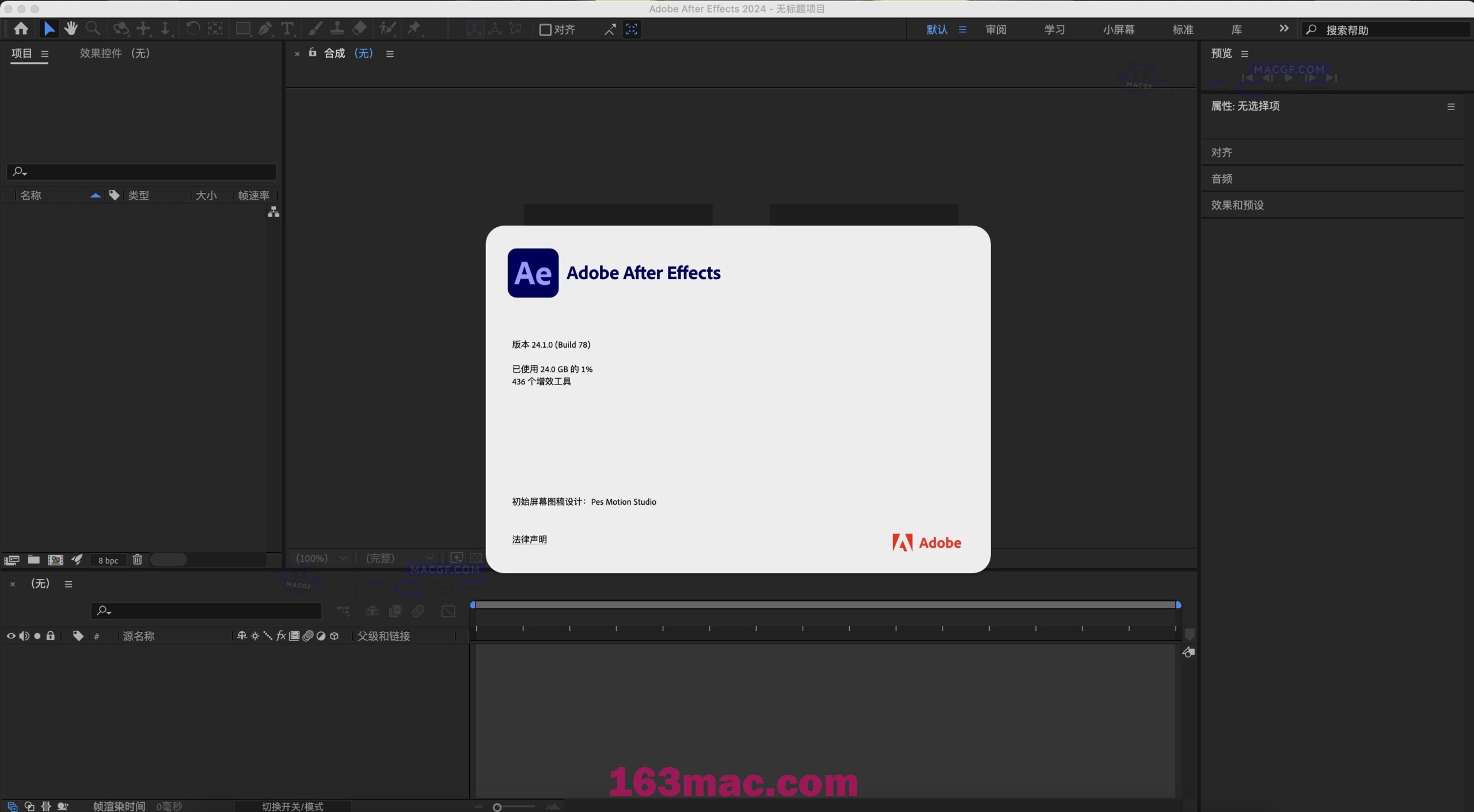Screen dimensions: 1474x812
Task: Click the snapping bounding box icon
Action: [x=632, y=29]
